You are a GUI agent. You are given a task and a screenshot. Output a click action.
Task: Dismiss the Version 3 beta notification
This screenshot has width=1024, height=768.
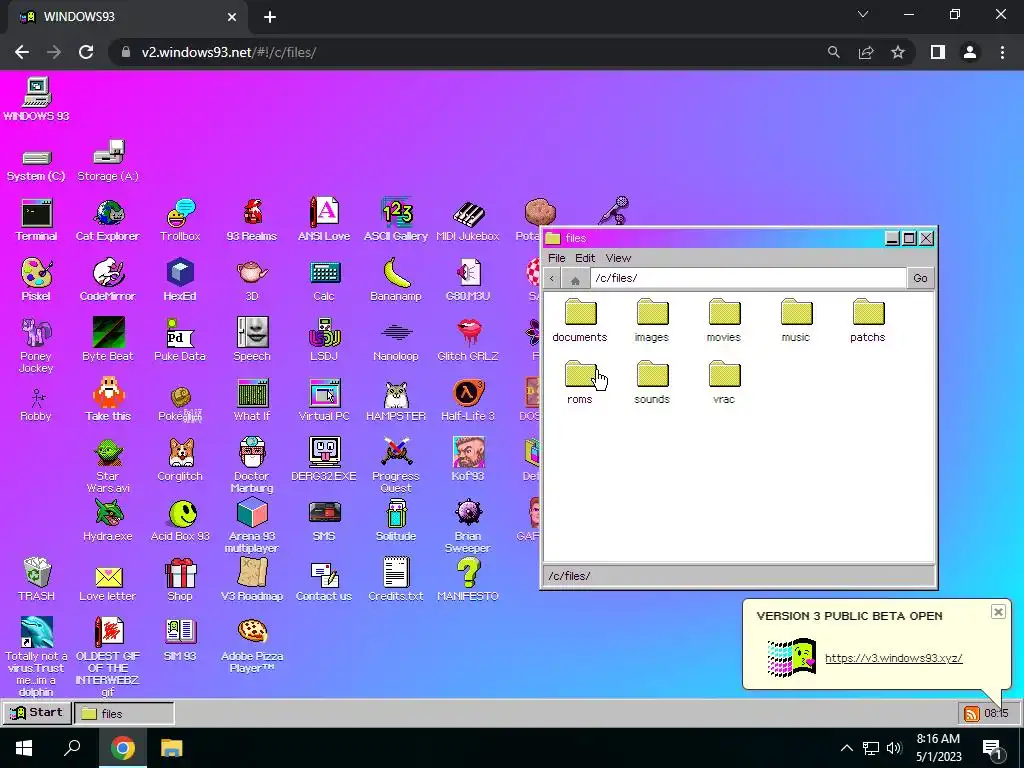[998, 612]
